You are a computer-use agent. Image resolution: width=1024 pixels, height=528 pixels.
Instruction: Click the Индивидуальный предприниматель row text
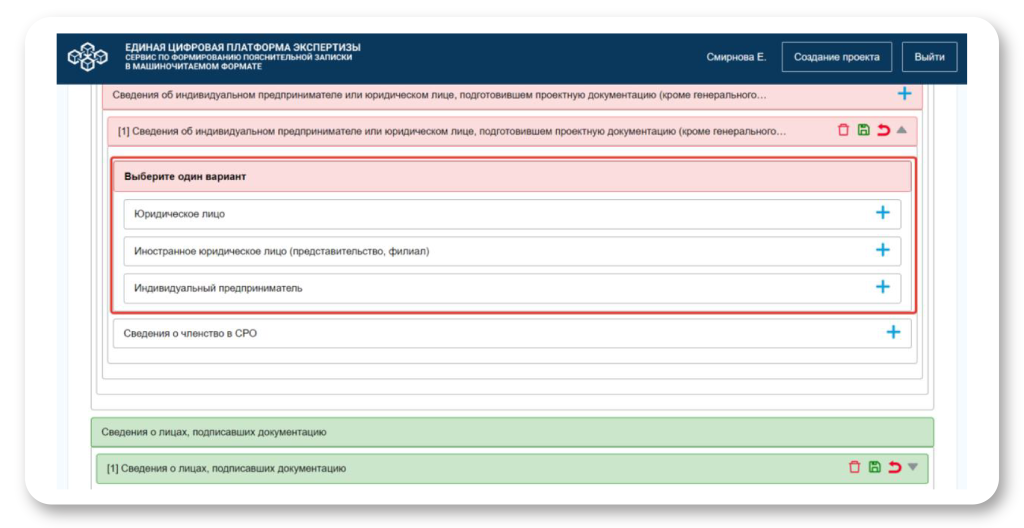pyautogui.click(x=218, y=288)
